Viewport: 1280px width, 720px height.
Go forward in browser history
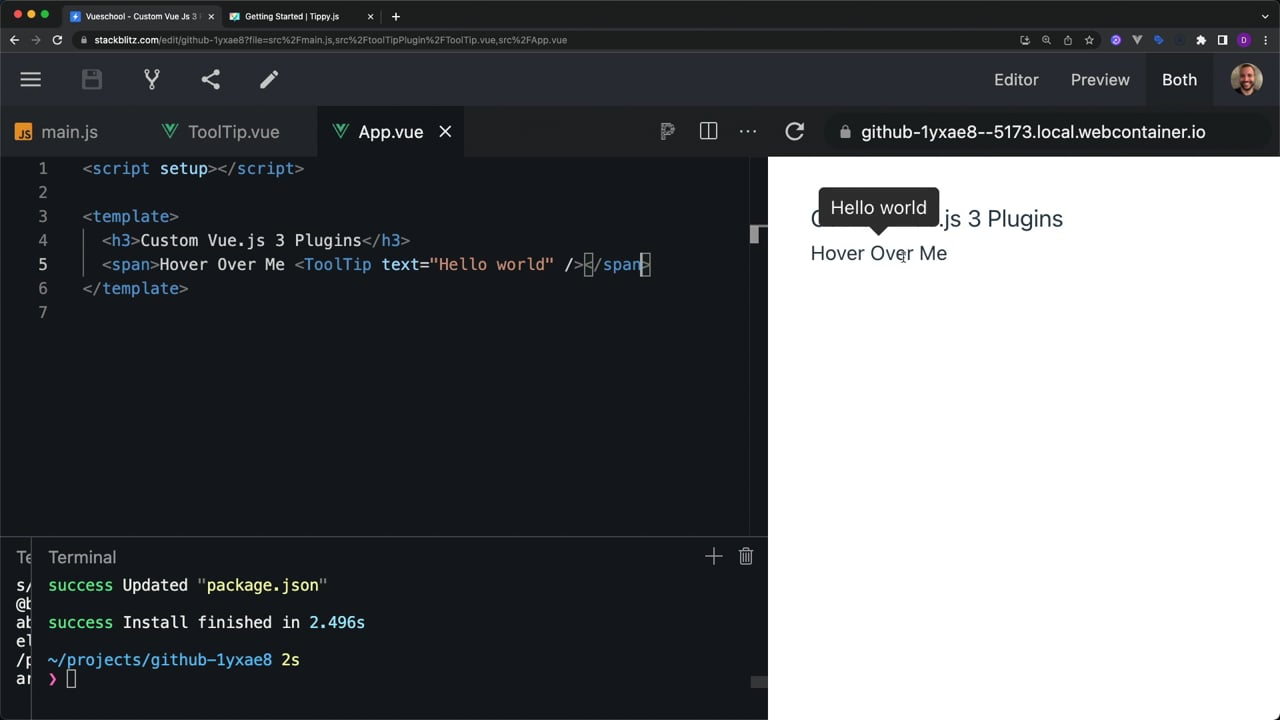point(36,40)
